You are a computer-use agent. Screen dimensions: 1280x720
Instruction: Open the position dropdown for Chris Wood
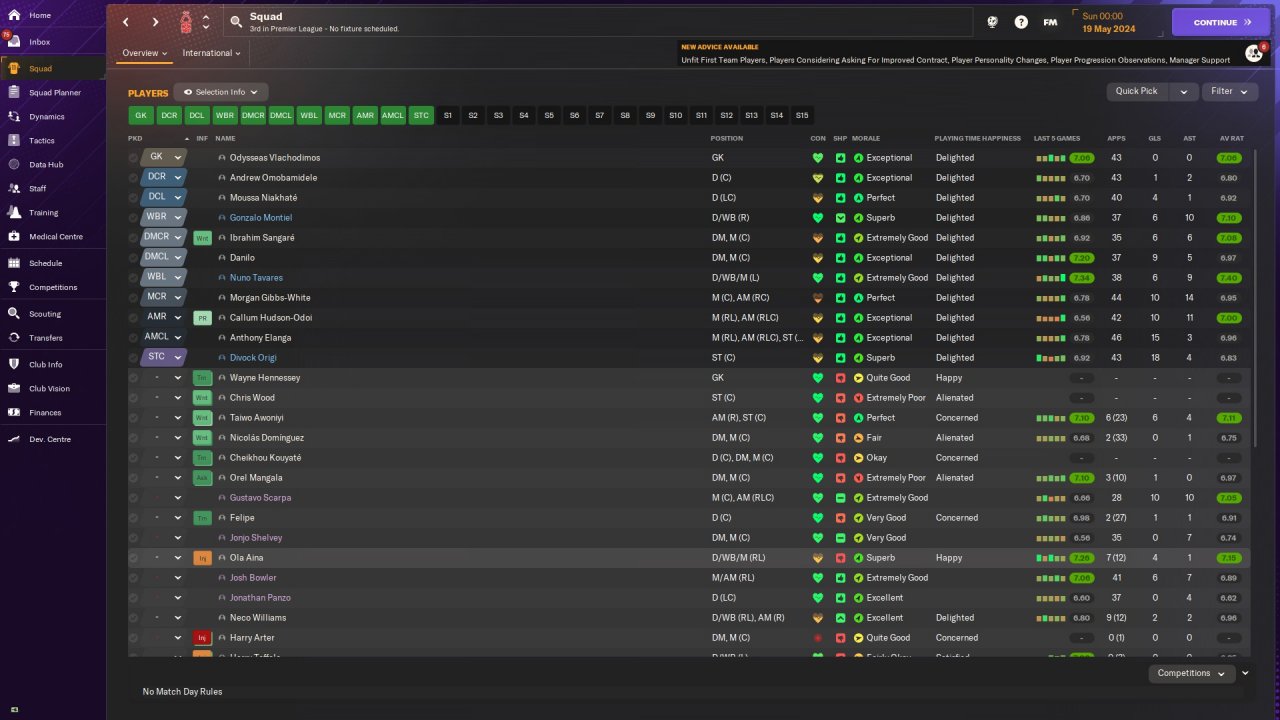pos(164,398)
